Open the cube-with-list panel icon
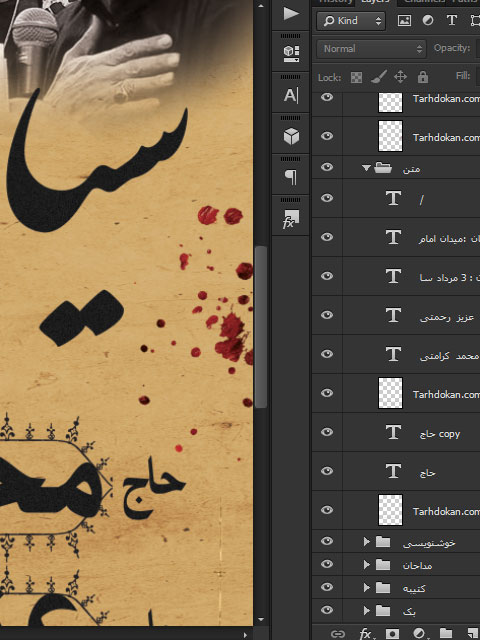The height and width of the screenshot is (640, 480). coord(291,53)
